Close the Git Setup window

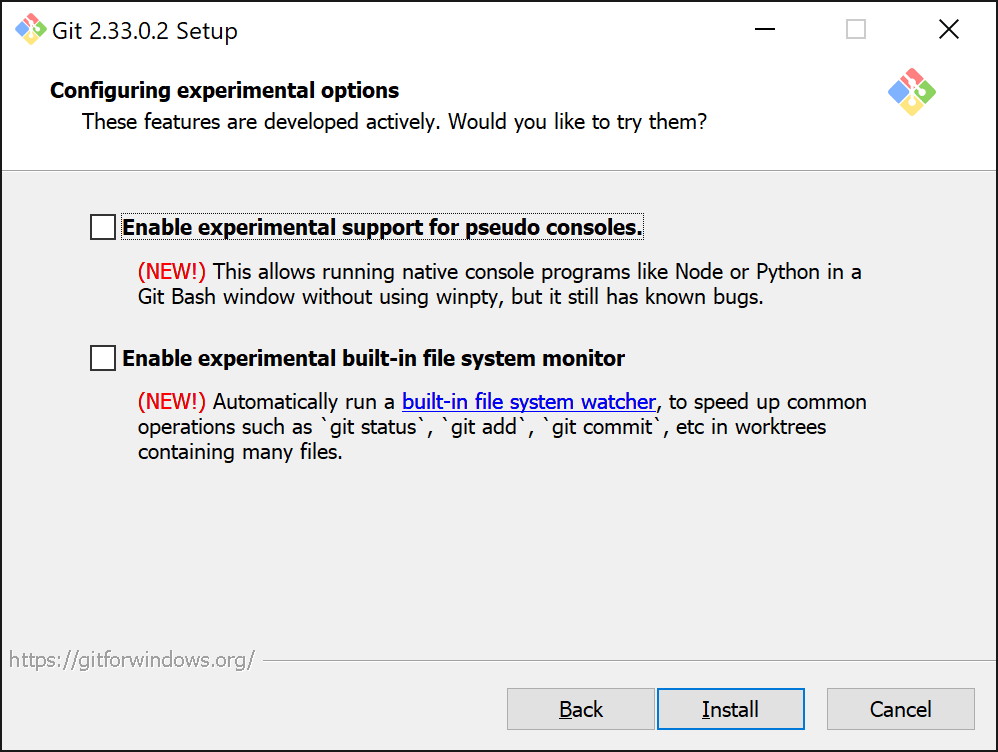pos(948,29)
